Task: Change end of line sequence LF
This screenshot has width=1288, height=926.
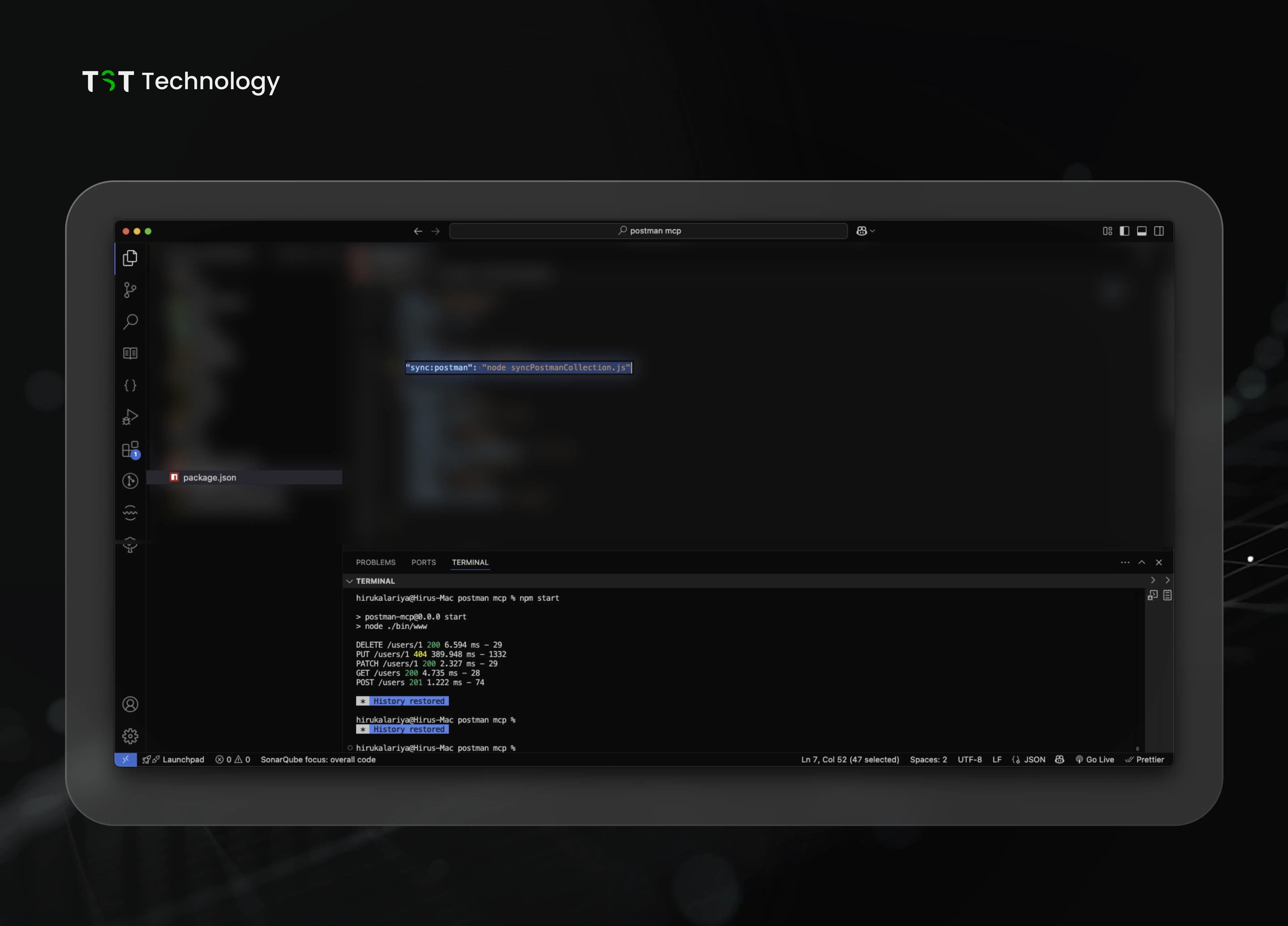Action: click(x=997, y=760)
